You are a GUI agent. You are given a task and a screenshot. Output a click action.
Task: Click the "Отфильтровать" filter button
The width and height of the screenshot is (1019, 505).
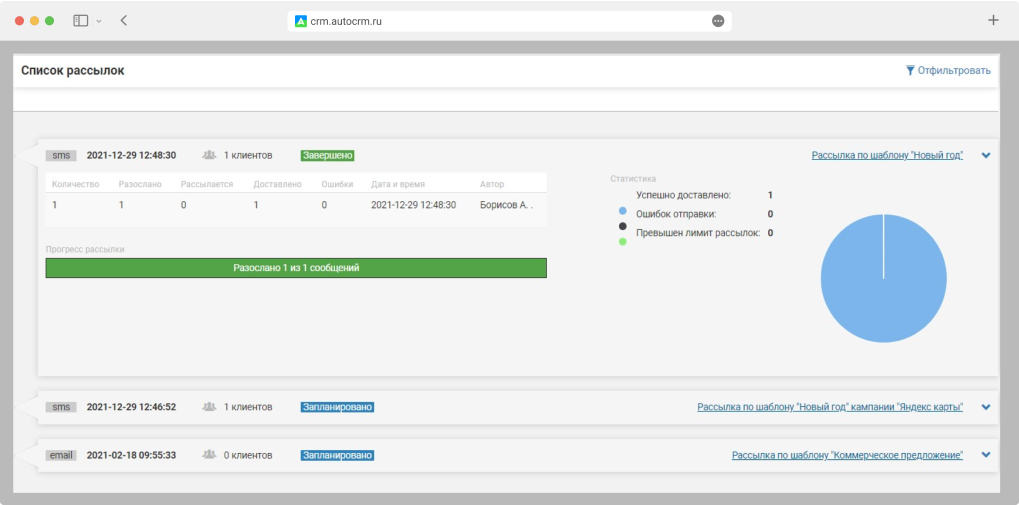(953, 71)
